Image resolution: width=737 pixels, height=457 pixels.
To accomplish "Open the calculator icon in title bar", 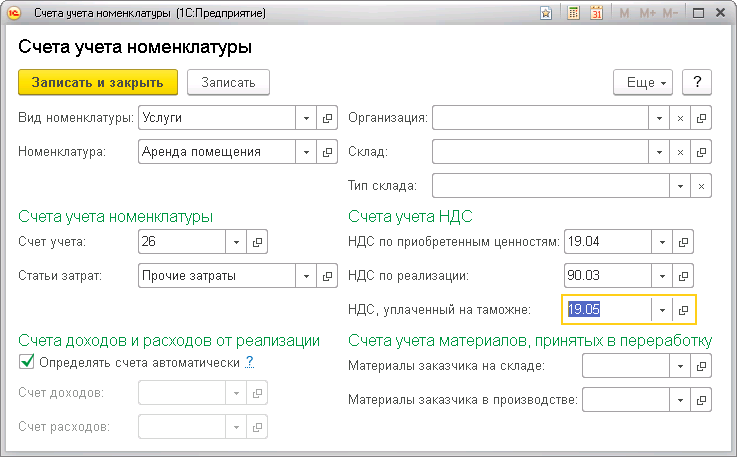I will (573, 13).
